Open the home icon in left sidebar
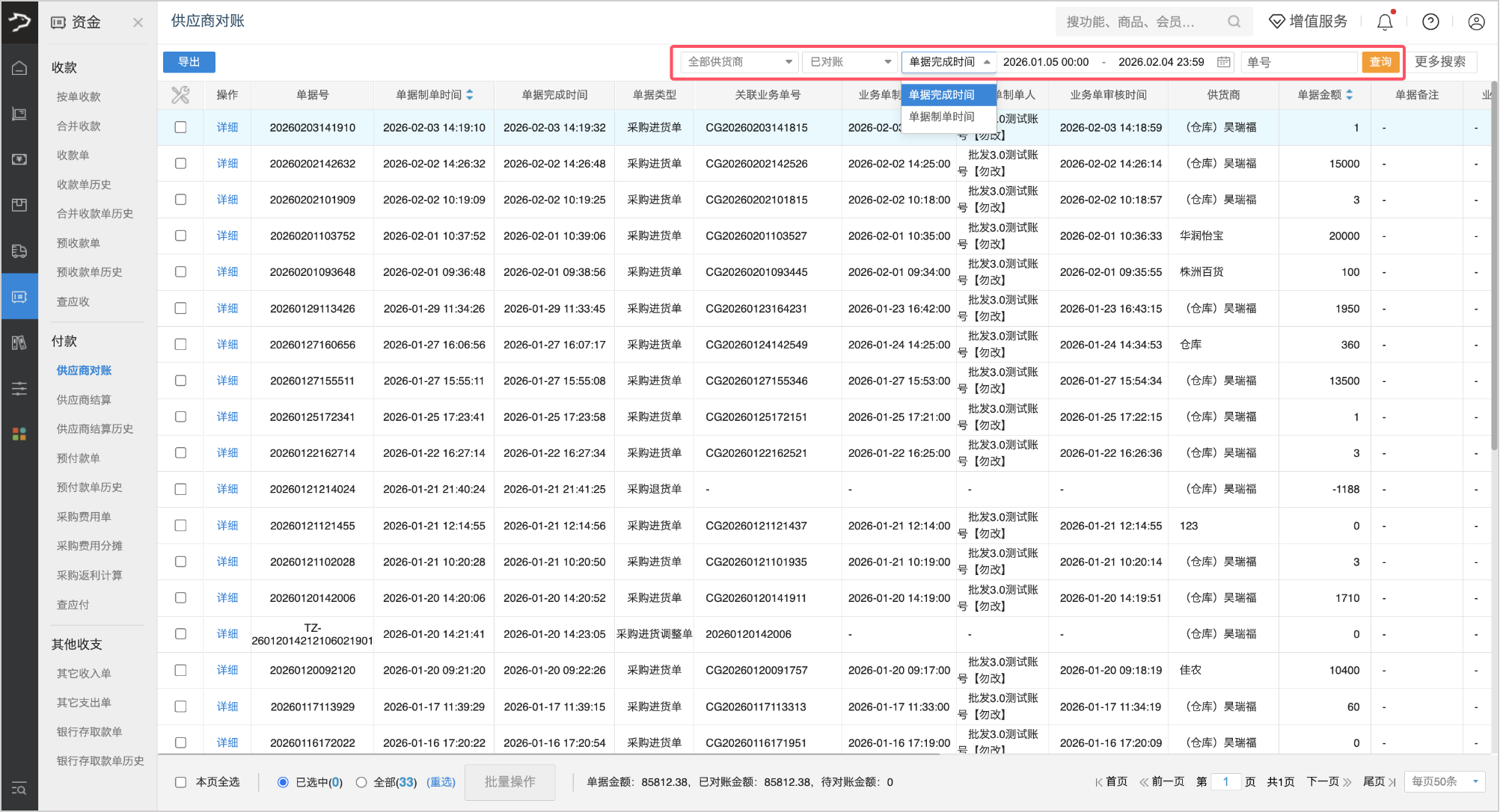 click(x=19, y=68)
